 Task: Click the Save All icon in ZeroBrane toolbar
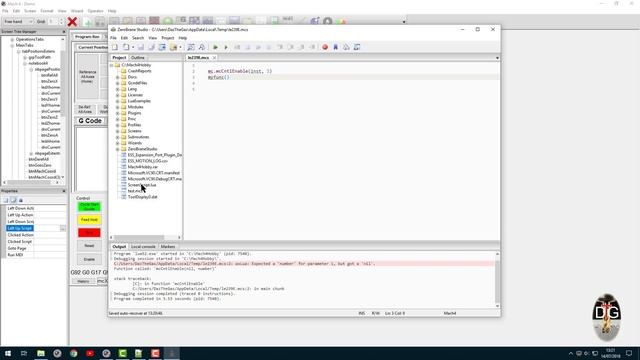pyautogui.click(x=151, y=47)
